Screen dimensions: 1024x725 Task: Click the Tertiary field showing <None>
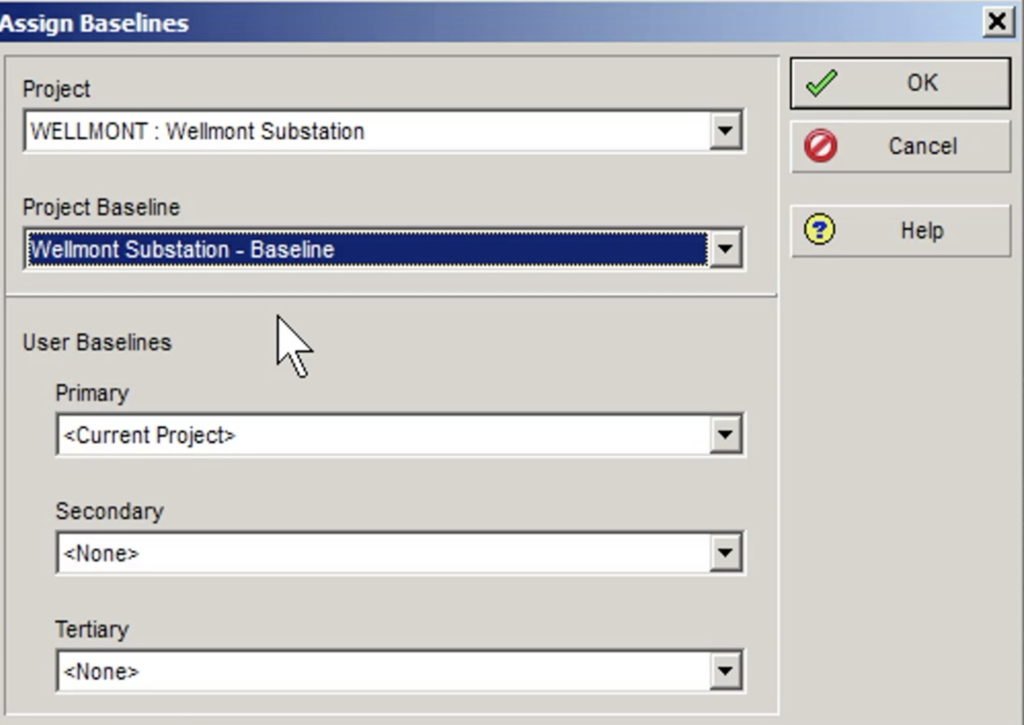380,671
